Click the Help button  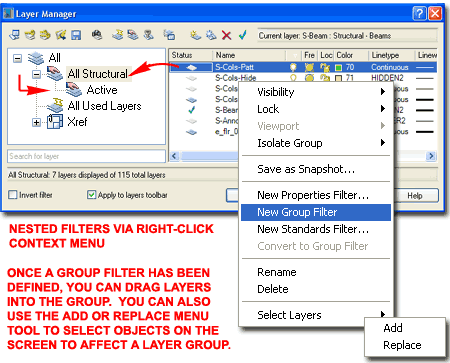pos(415,195)
